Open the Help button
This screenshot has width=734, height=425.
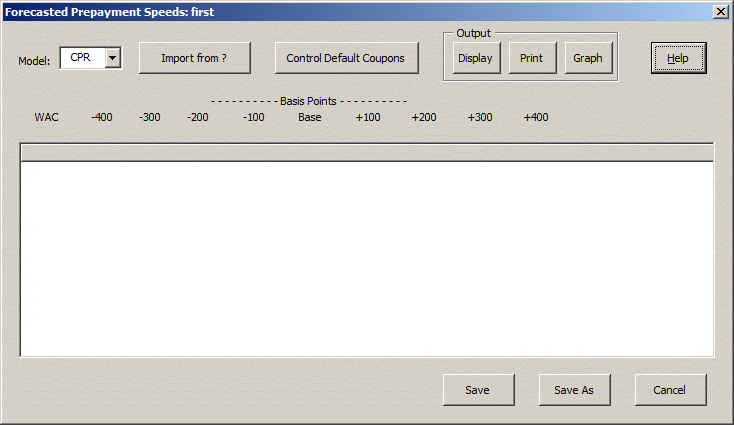tap(678, 58)
